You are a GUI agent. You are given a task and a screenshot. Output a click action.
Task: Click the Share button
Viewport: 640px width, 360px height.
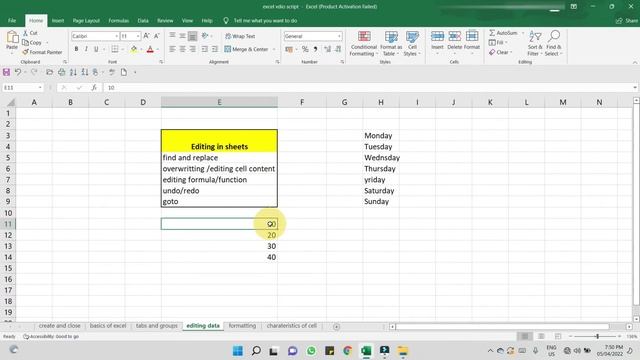tap(627, 20)
